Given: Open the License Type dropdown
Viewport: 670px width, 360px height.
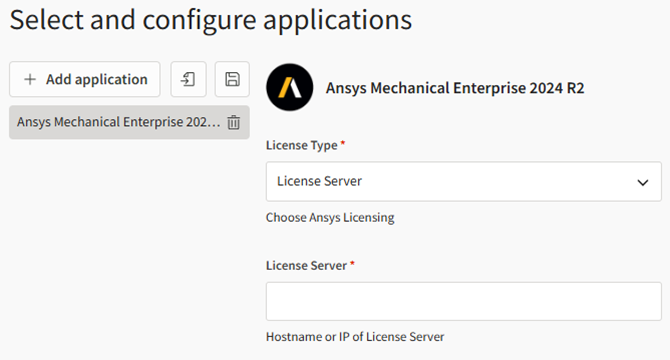Looking at the screenshot, I should click(464, 181).
